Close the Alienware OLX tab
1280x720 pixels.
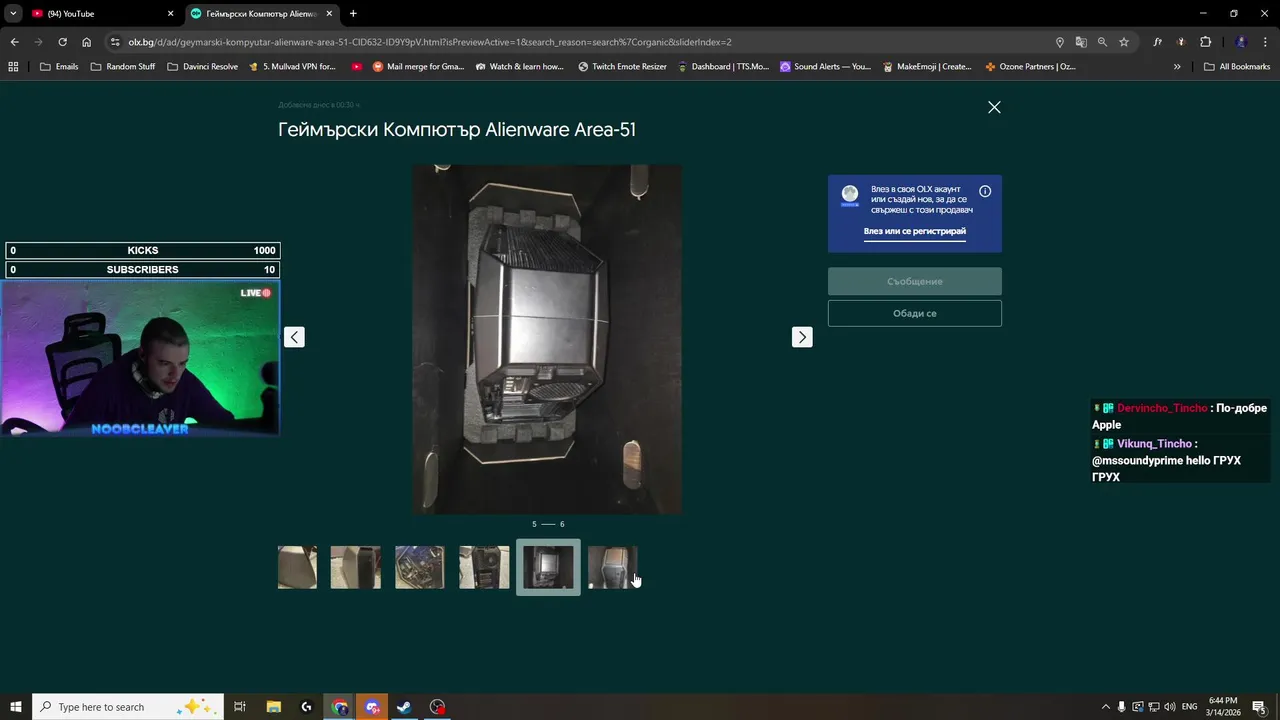click(329, 14)
